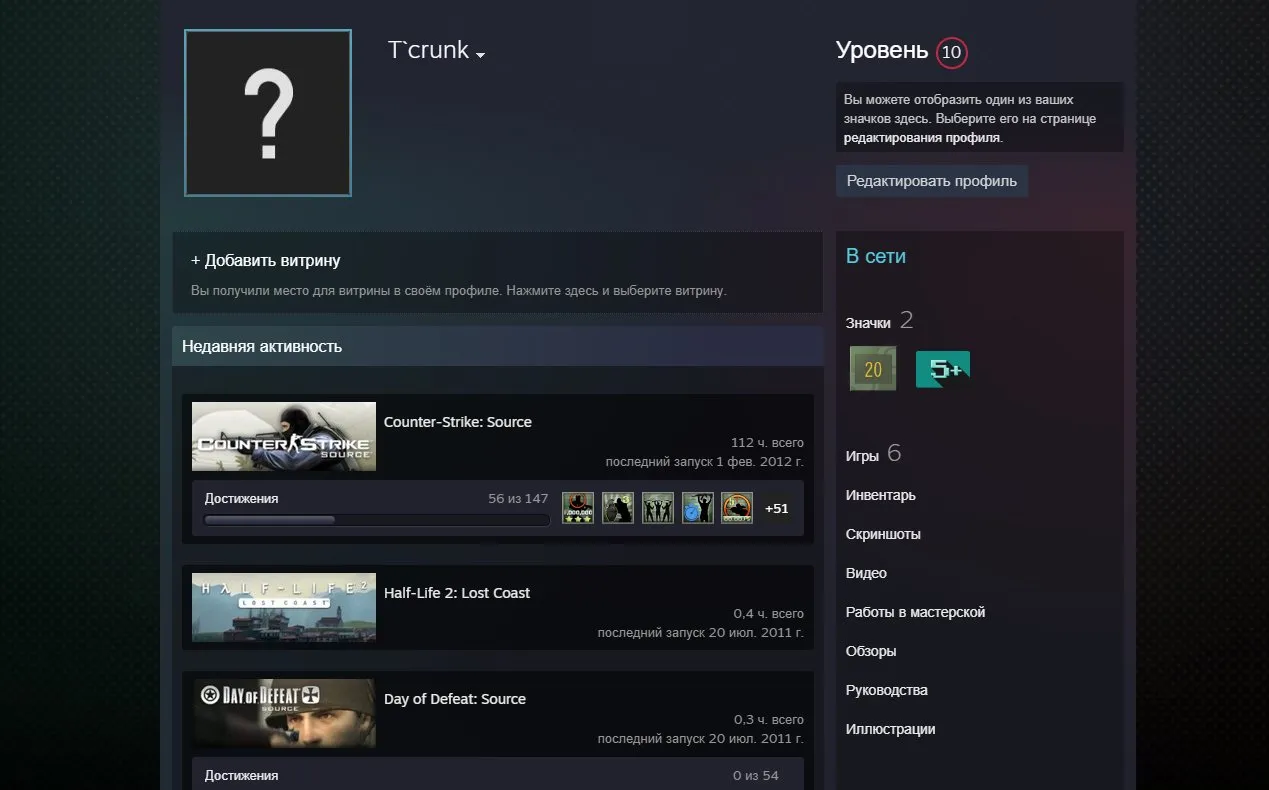Image resolution: width=1269 pixels, height=790 pixels.
Task: Go to «Работы в мастерской»
Action: [916, 612]
